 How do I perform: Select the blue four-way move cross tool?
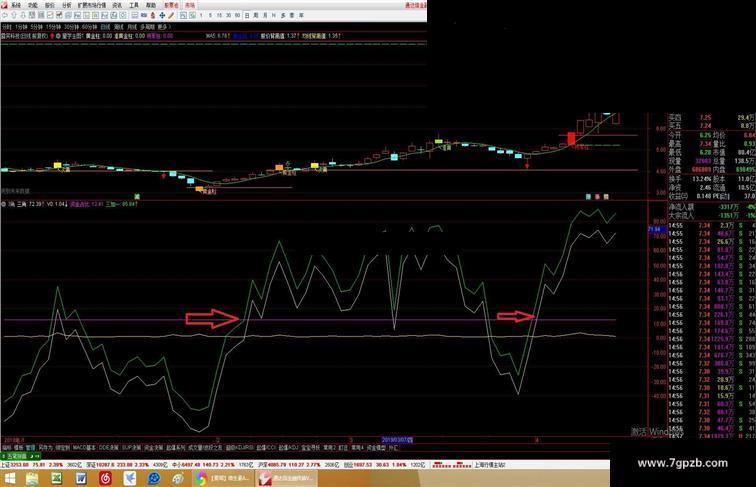[162, 15]
